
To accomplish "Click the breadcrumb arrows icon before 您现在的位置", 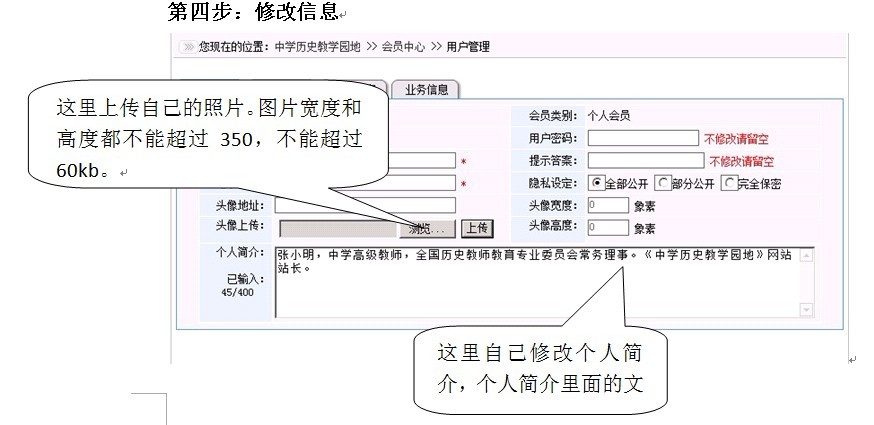I will [187, 47].
